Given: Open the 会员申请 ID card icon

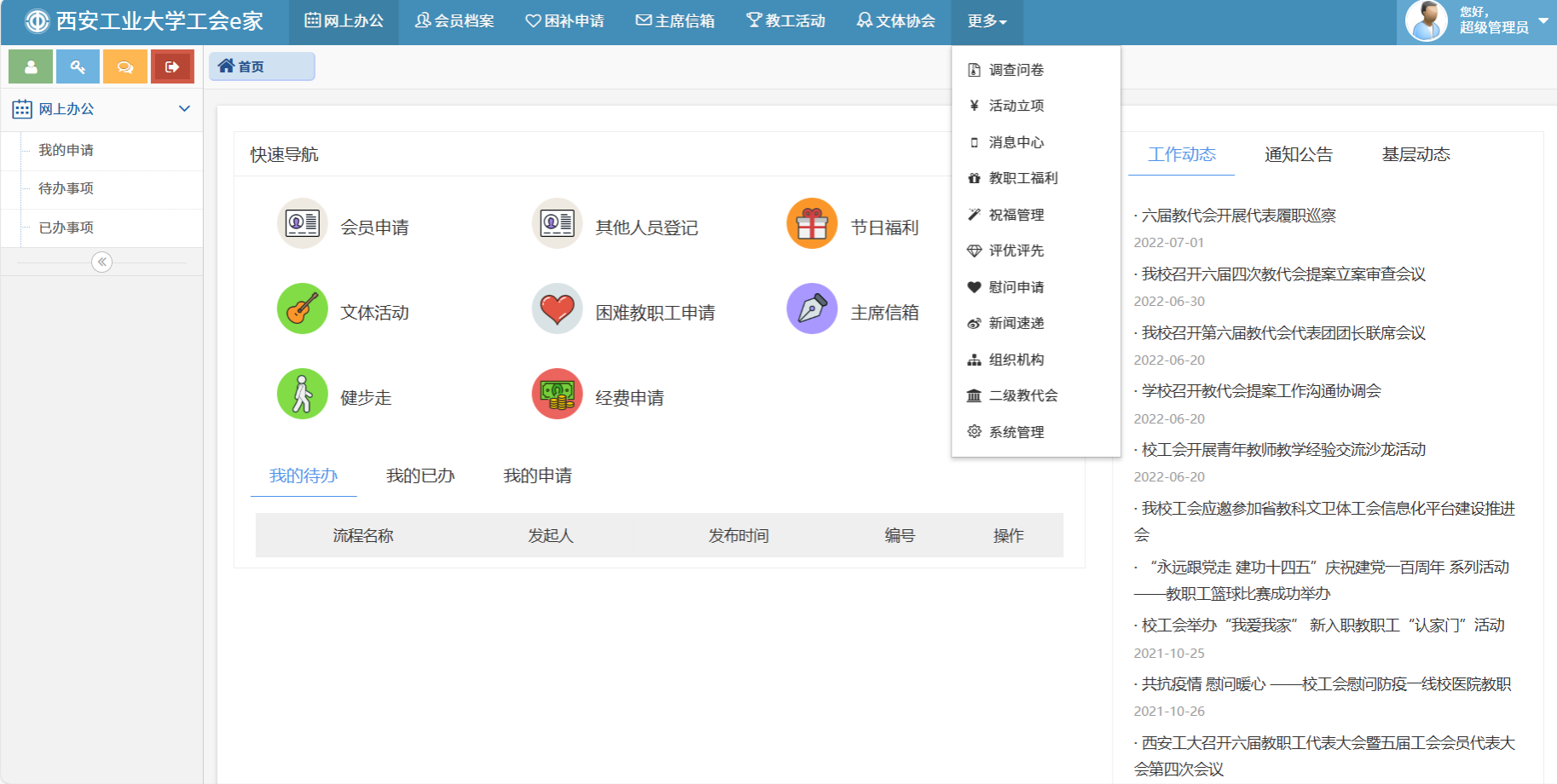Looking at the screenshot, I should tap(302, 224).
